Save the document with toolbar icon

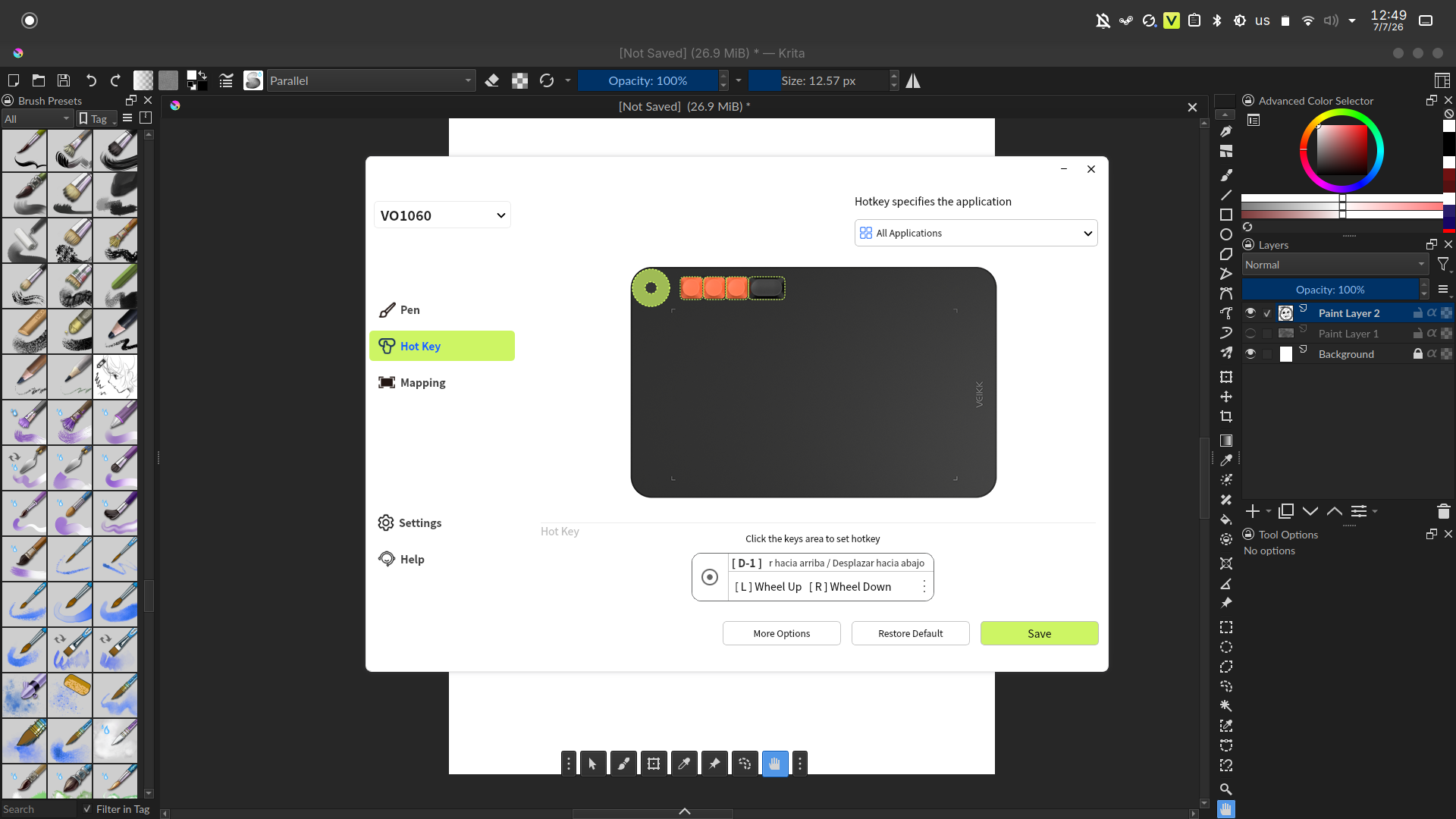point(64,80)
